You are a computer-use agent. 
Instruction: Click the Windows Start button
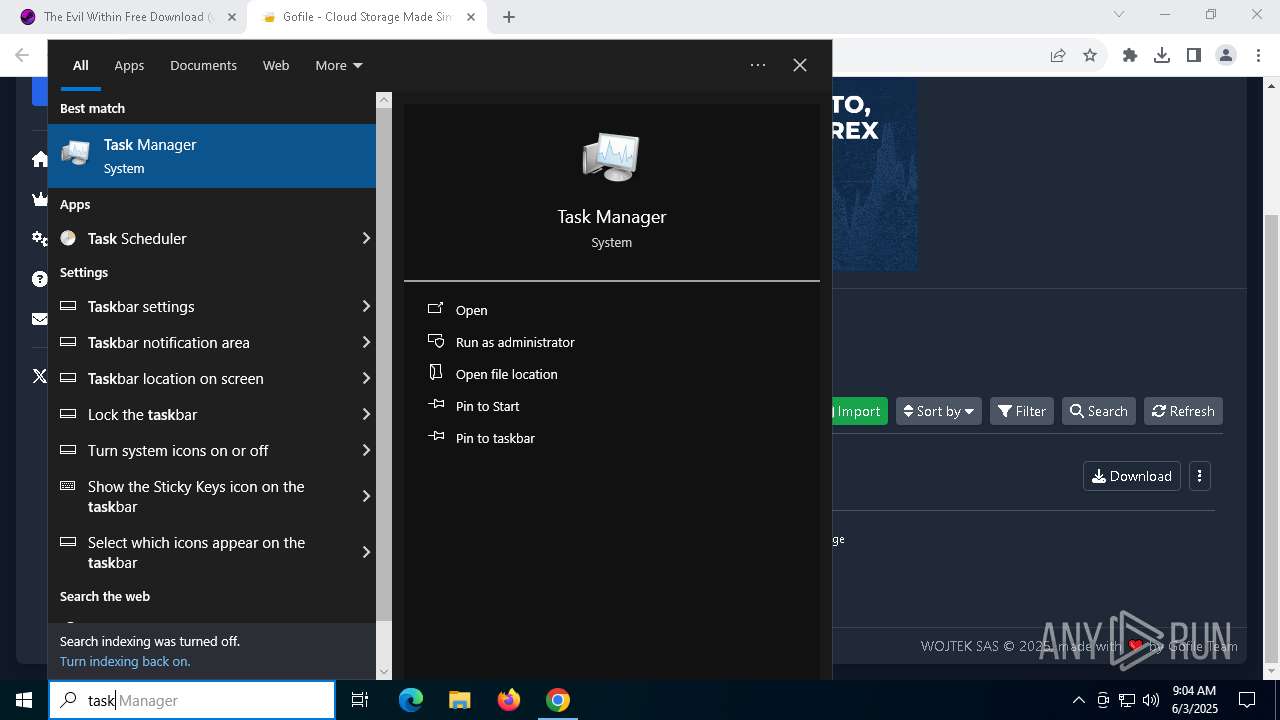[24, 700]
